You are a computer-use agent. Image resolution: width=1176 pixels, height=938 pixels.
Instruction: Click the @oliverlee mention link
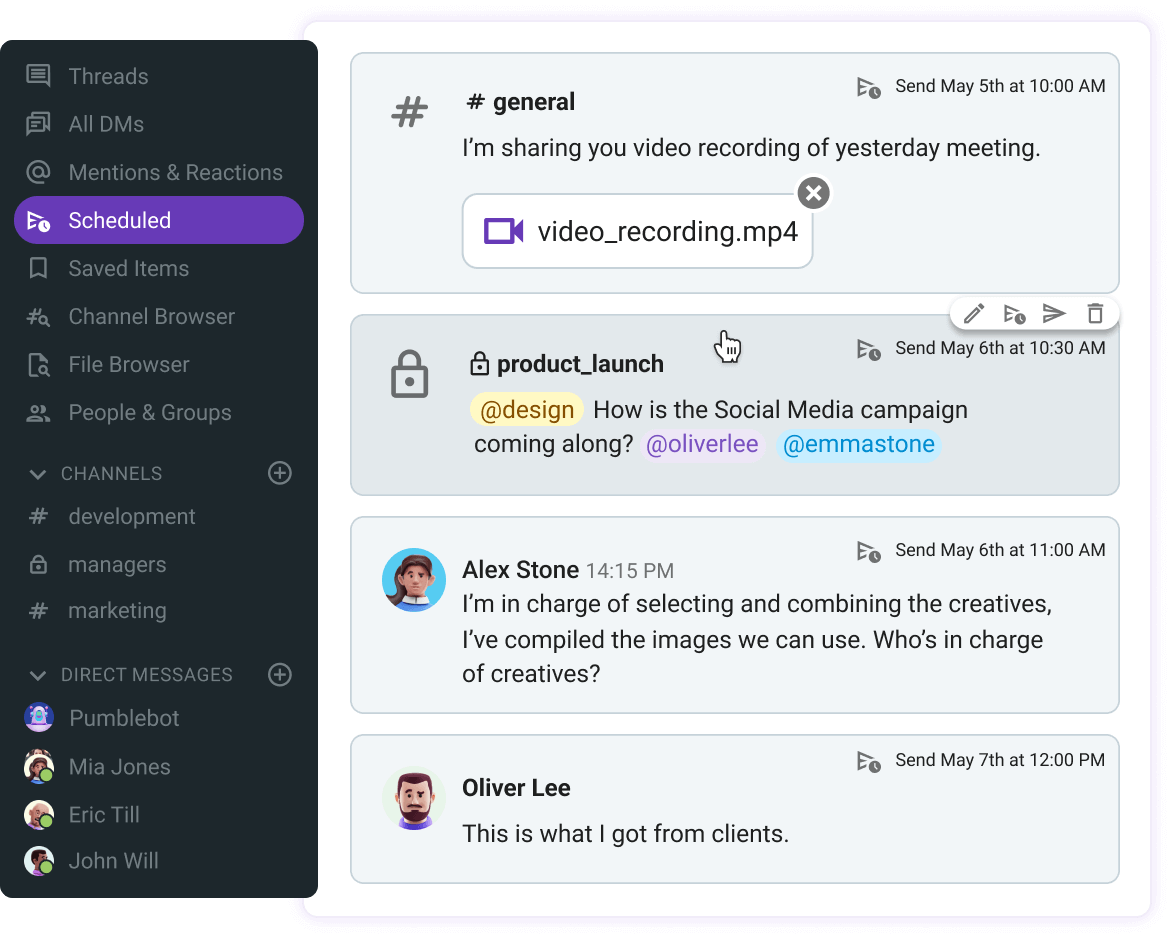[702, 444]
